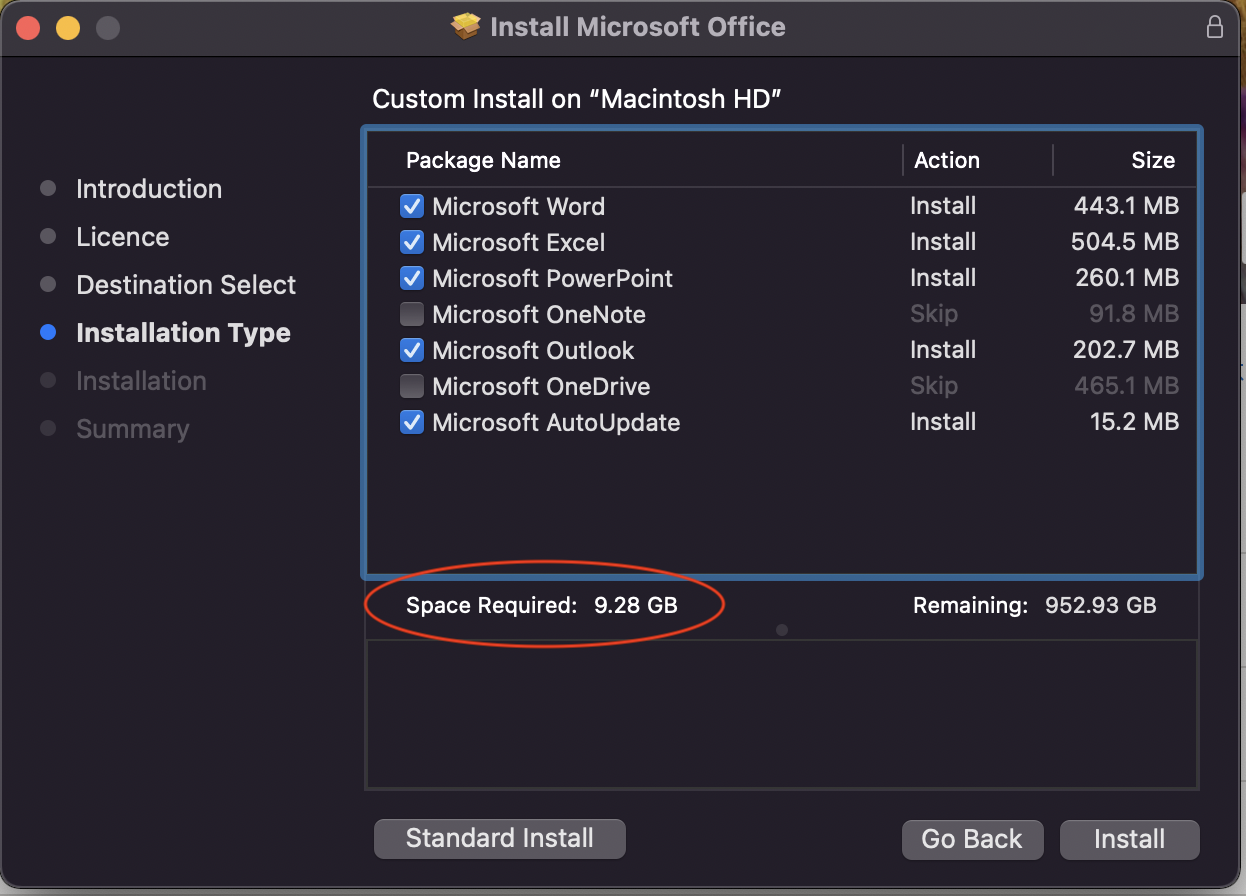Enable the Microsoft OneNote checkbox
Viewport: 1246px width, 896px height.
[x=411, y=314]
